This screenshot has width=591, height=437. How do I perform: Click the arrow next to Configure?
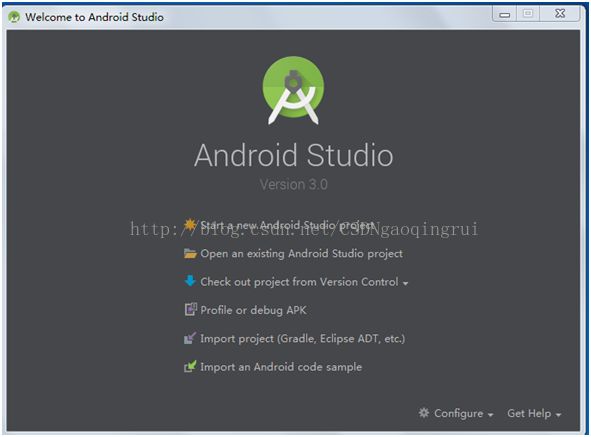click(x=490, y=415)
